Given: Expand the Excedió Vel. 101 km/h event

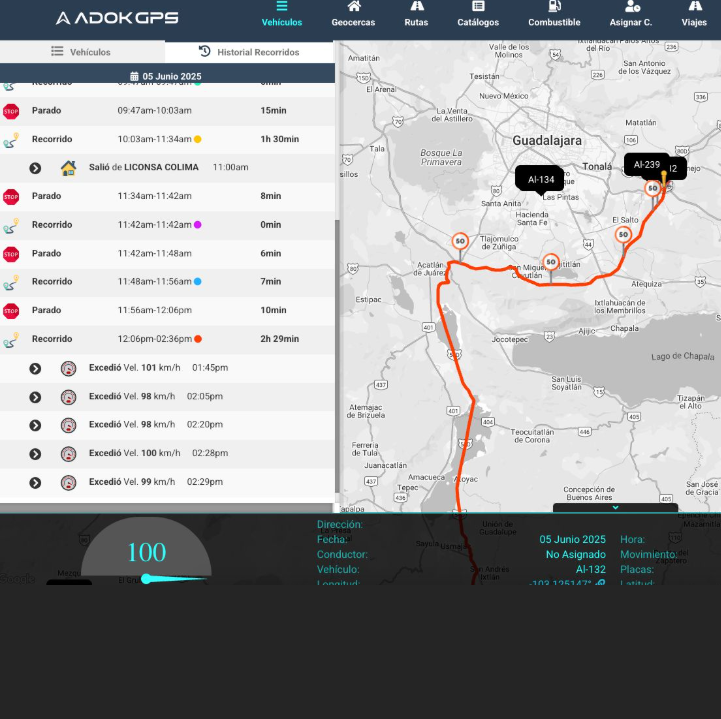Looking at the screenshot, I should pos(35,369).
